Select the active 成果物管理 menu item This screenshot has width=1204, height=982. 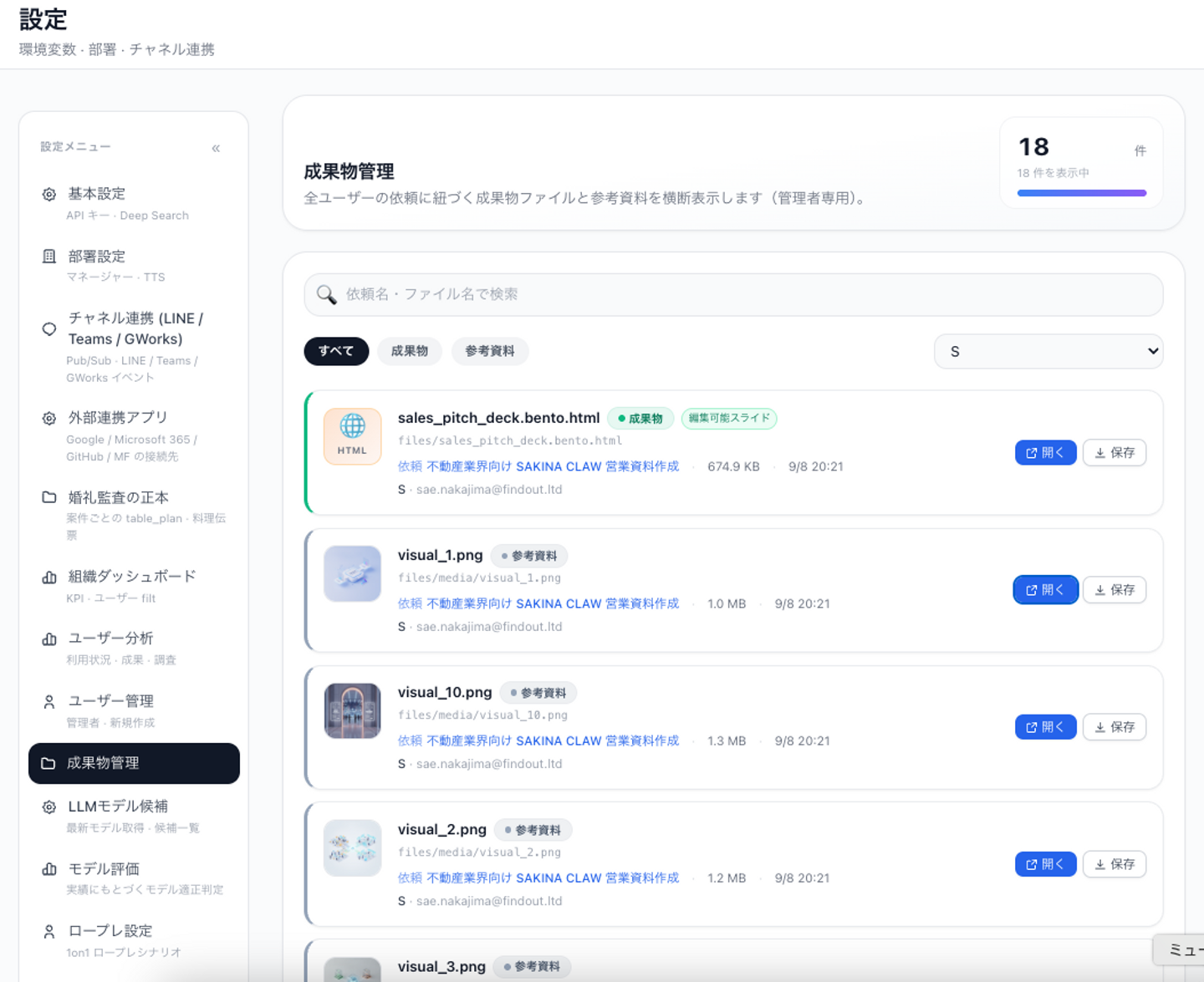(x=134, y=763)
